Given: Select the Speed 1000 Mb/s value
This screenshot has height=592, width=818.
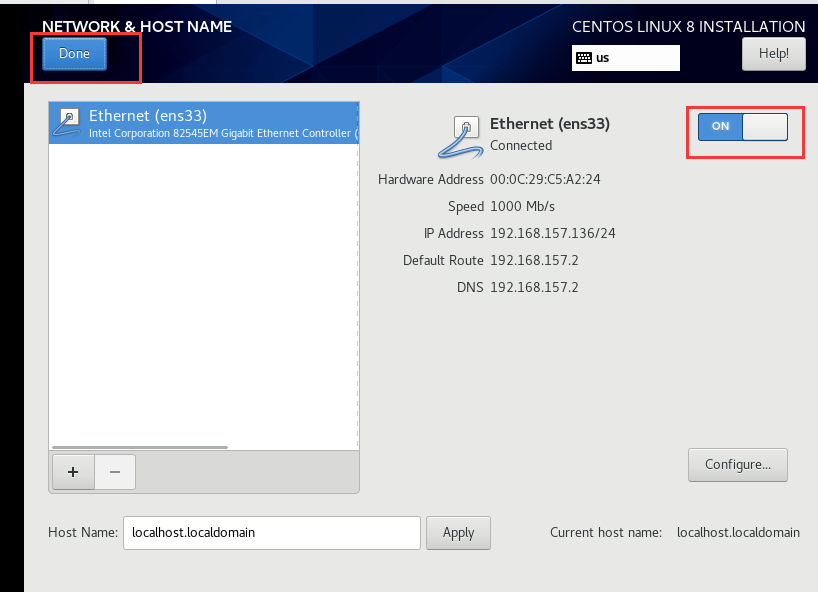Looking at the screenshot, I should 522,207.
